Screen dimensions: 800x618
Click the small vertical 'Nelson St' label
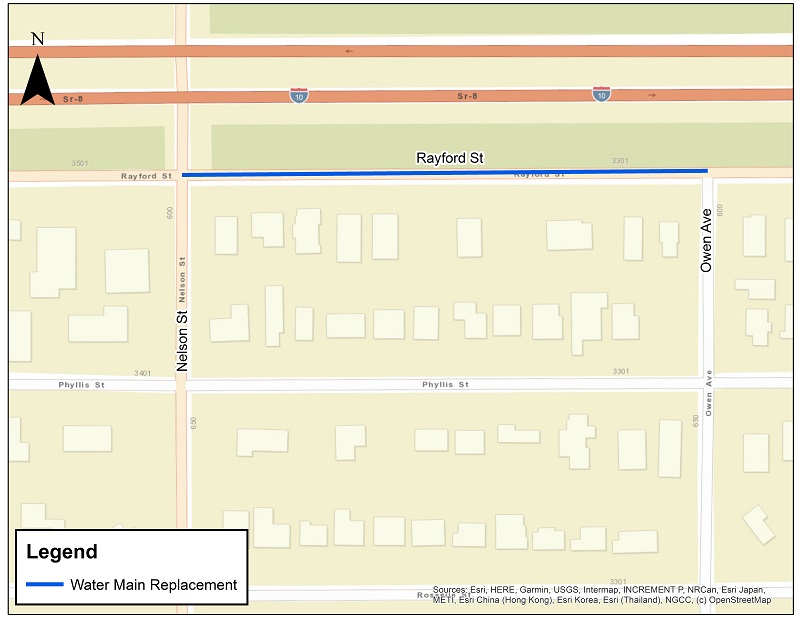pos(182,279)
